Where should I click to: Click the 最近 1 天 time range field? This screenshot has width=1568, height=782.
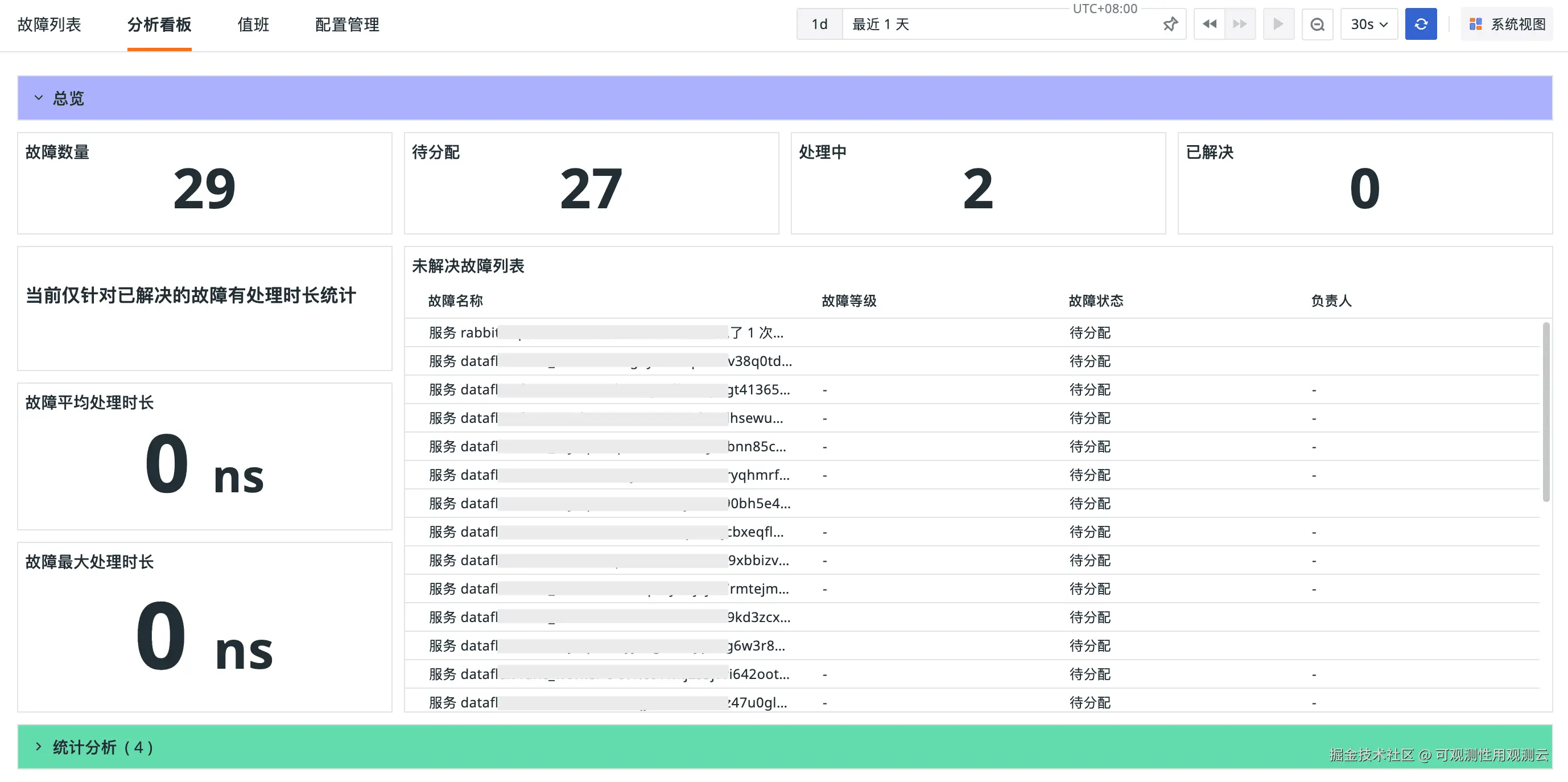(x=998, y=24)
